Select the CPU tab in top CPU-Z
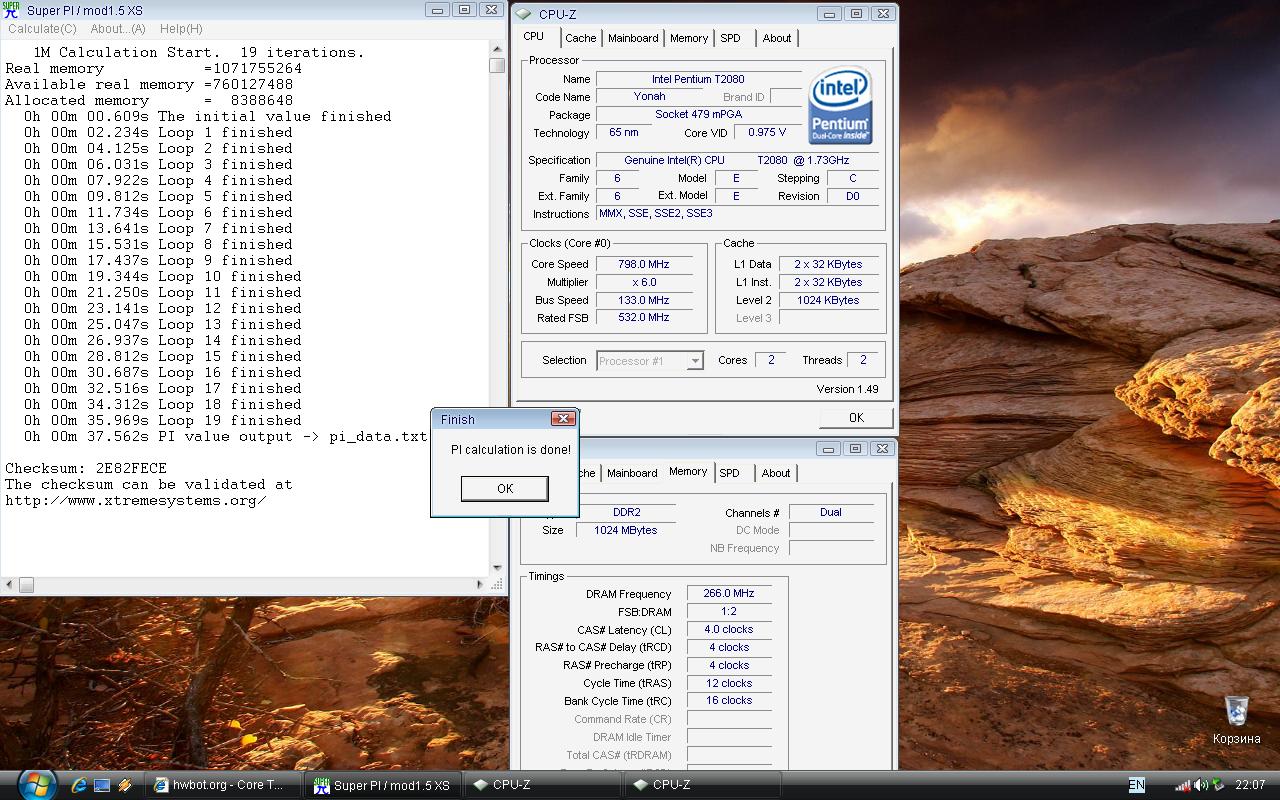This screenshot has height=800, width=1280. point(534,36)
